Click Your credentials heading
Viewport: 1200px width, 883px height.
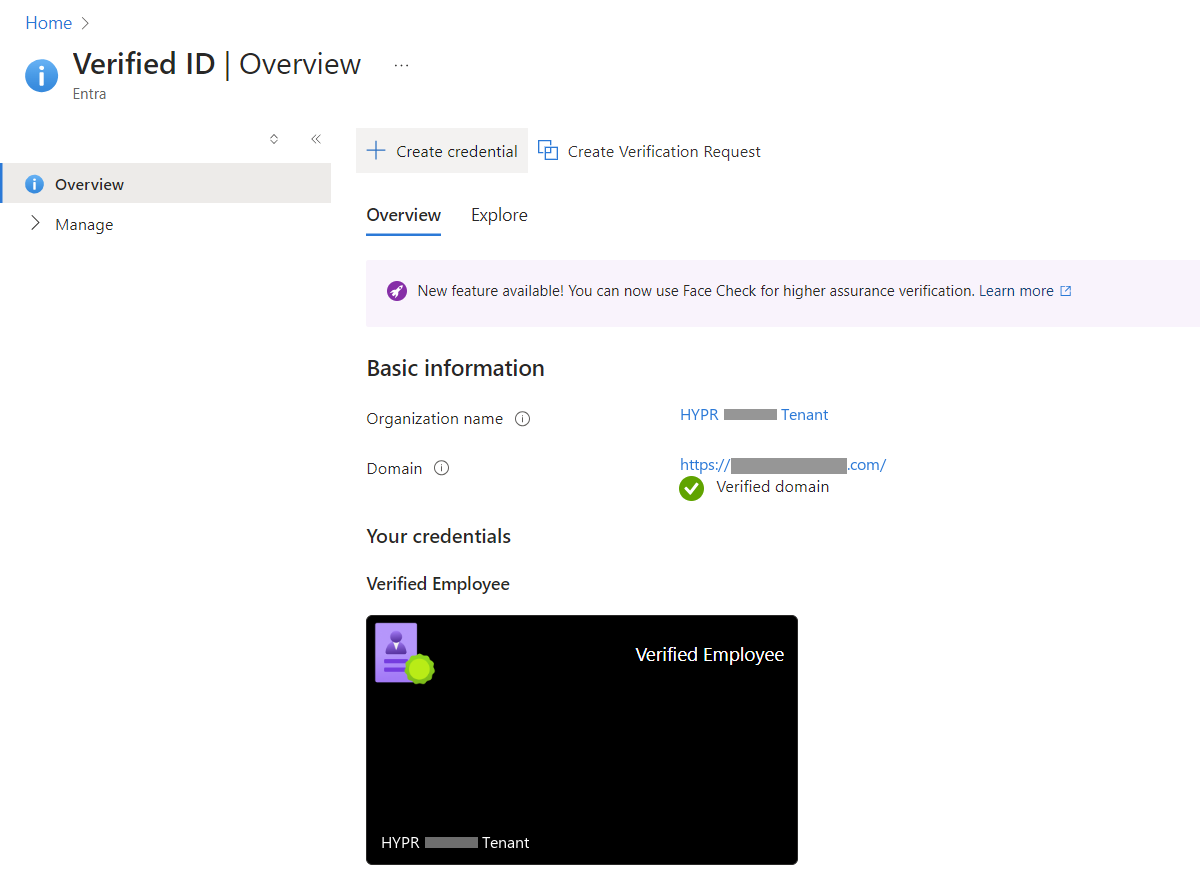(439, 536)
